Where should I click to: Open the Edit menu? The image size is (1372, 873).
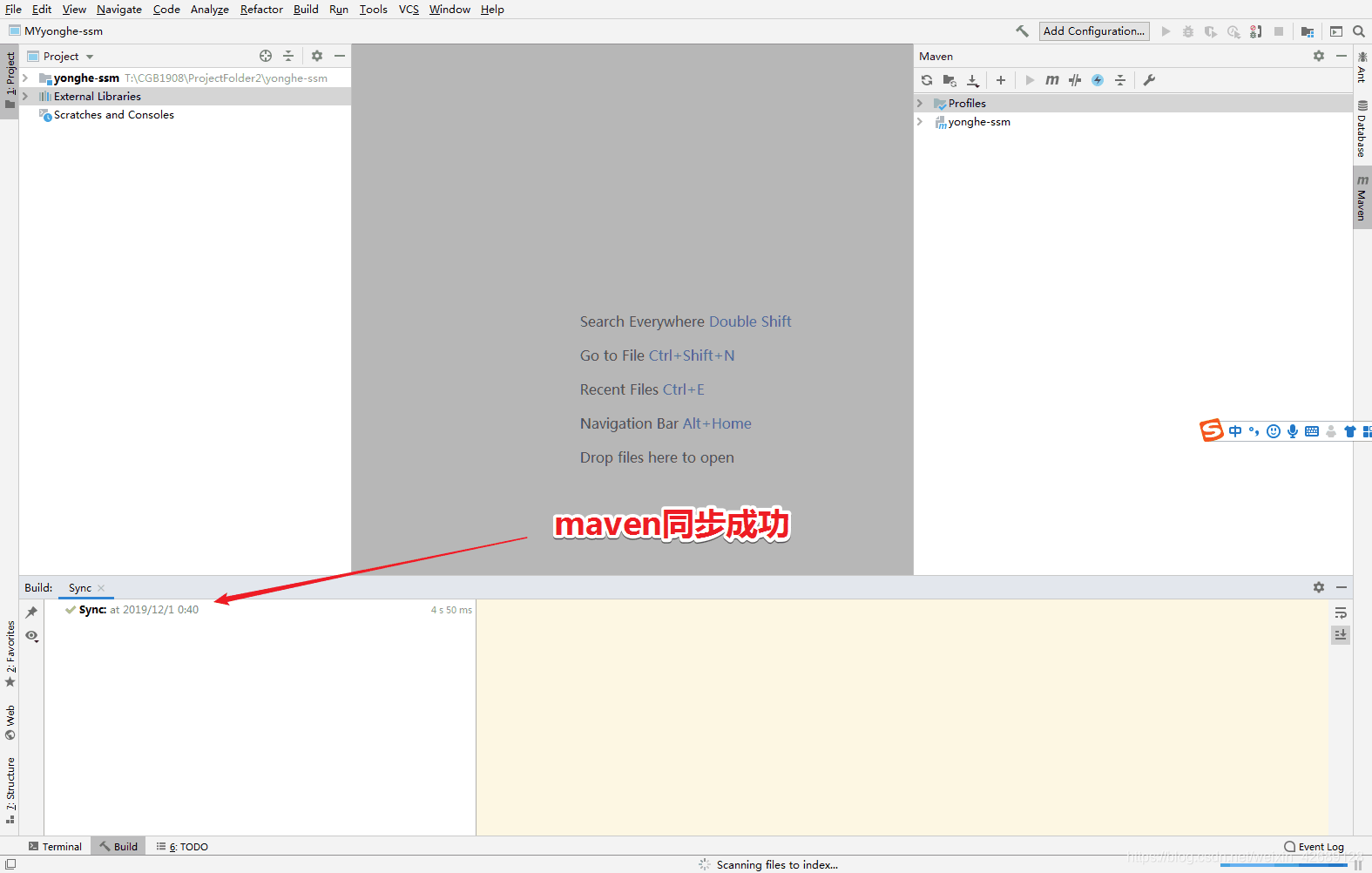42,10
